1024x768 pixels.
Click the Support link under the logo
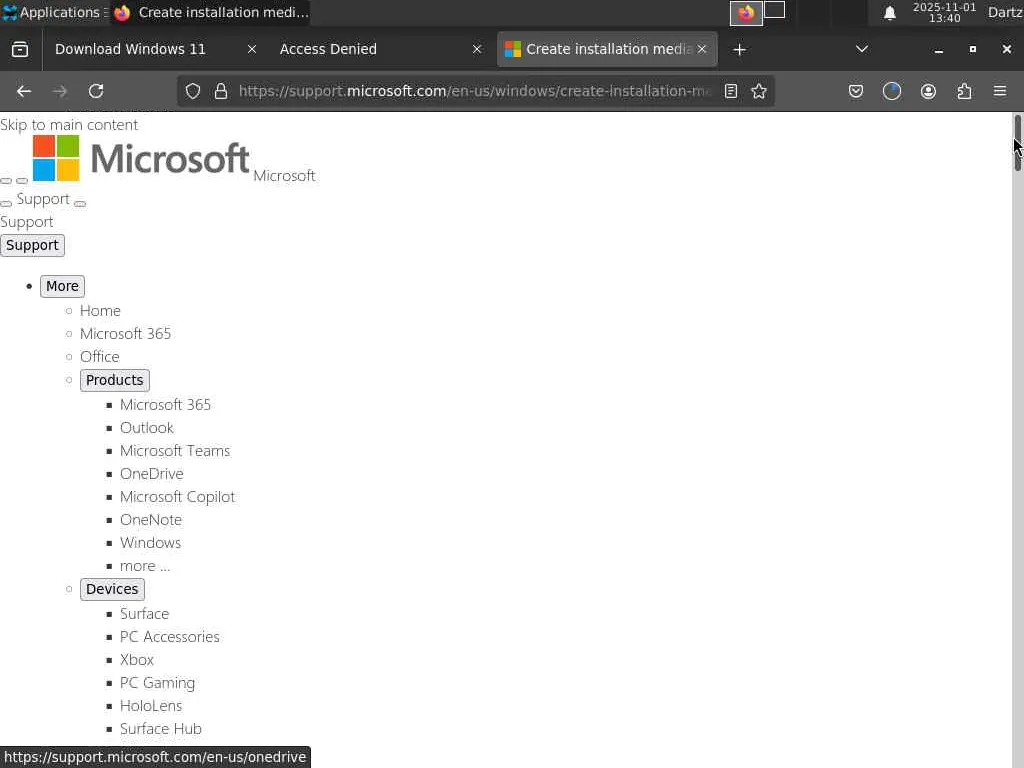[42, 199]
